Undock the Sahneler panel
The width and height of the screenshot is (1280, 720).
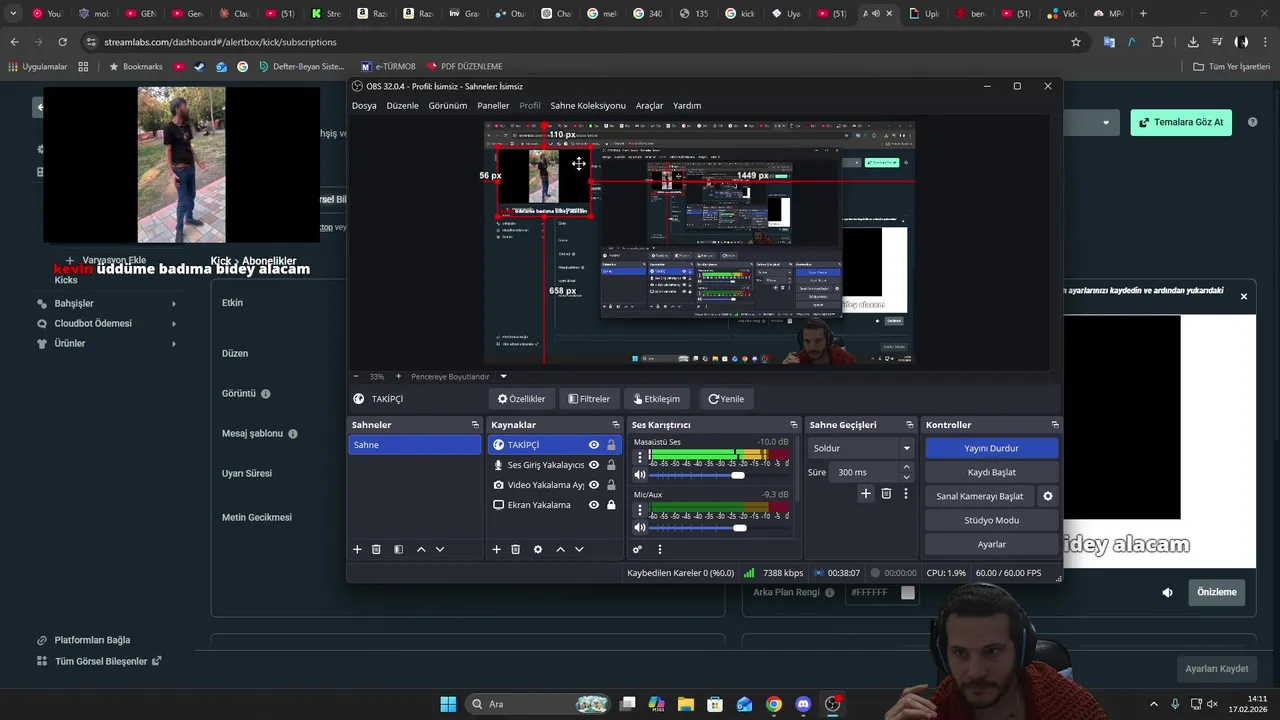(x=475, y=425)
